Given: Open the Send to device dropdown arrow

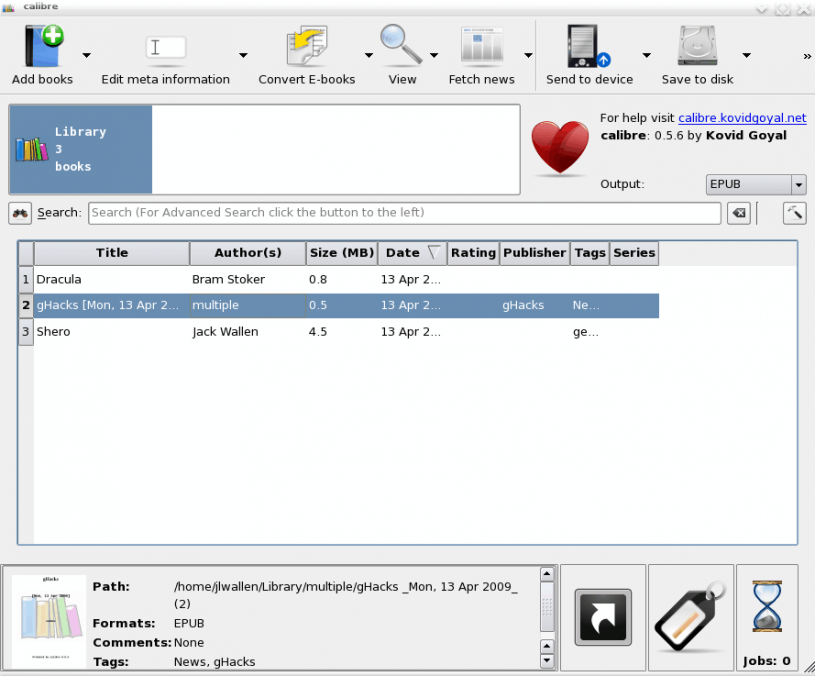Looking at the screenshot, I should [x=647, y=55].
